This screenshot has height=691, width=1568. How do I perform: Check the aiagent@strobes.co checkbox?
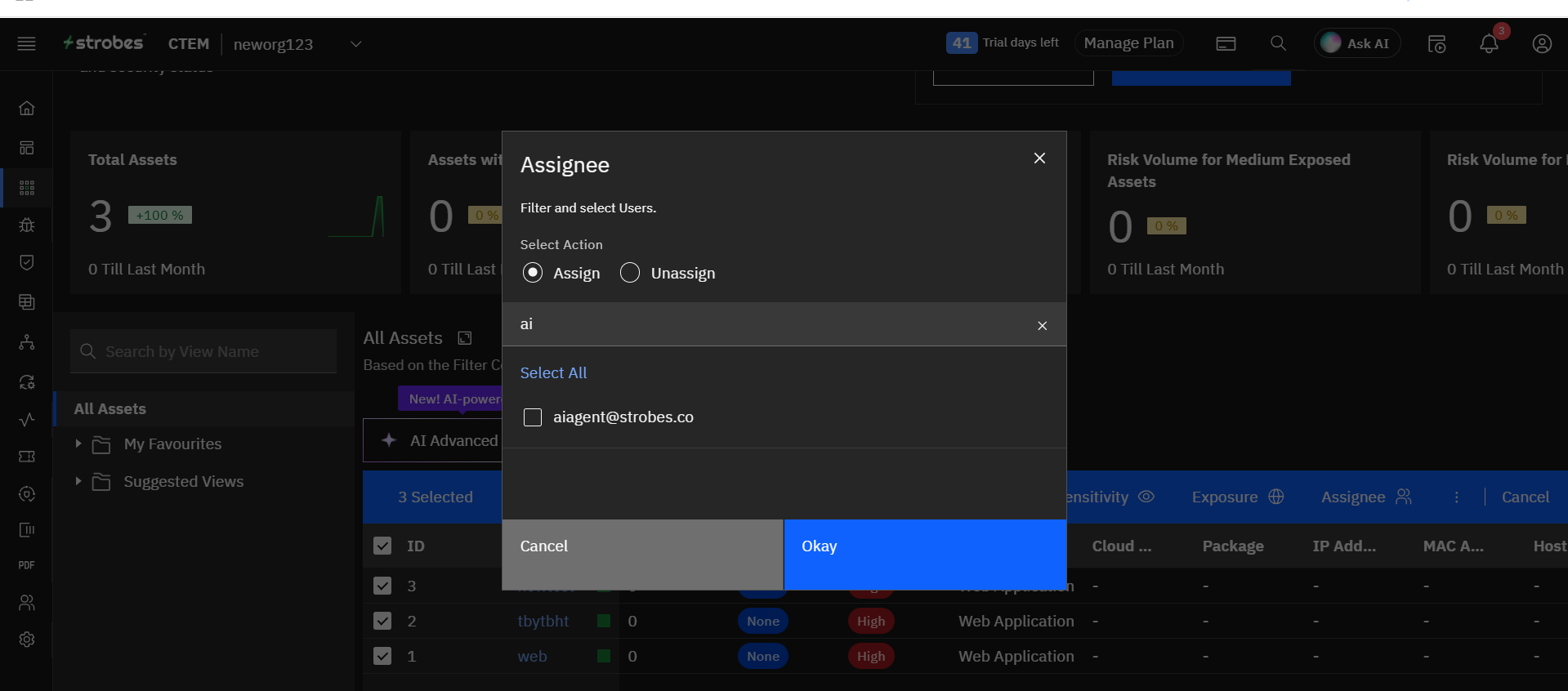coord(533,417)
